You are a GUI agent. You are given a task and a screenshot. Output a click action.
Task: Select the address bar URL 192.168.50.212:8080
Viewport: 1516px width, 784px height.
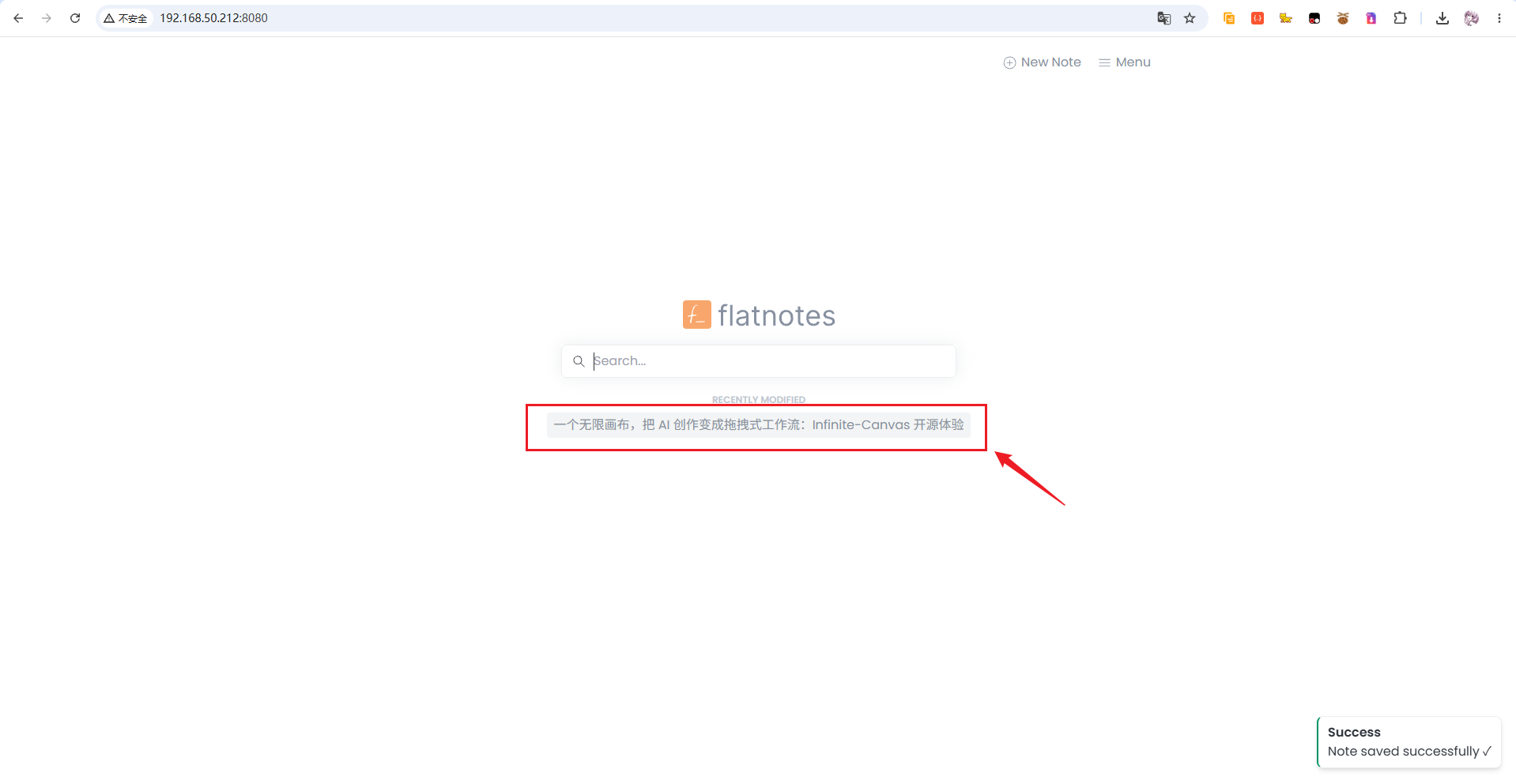214,18
